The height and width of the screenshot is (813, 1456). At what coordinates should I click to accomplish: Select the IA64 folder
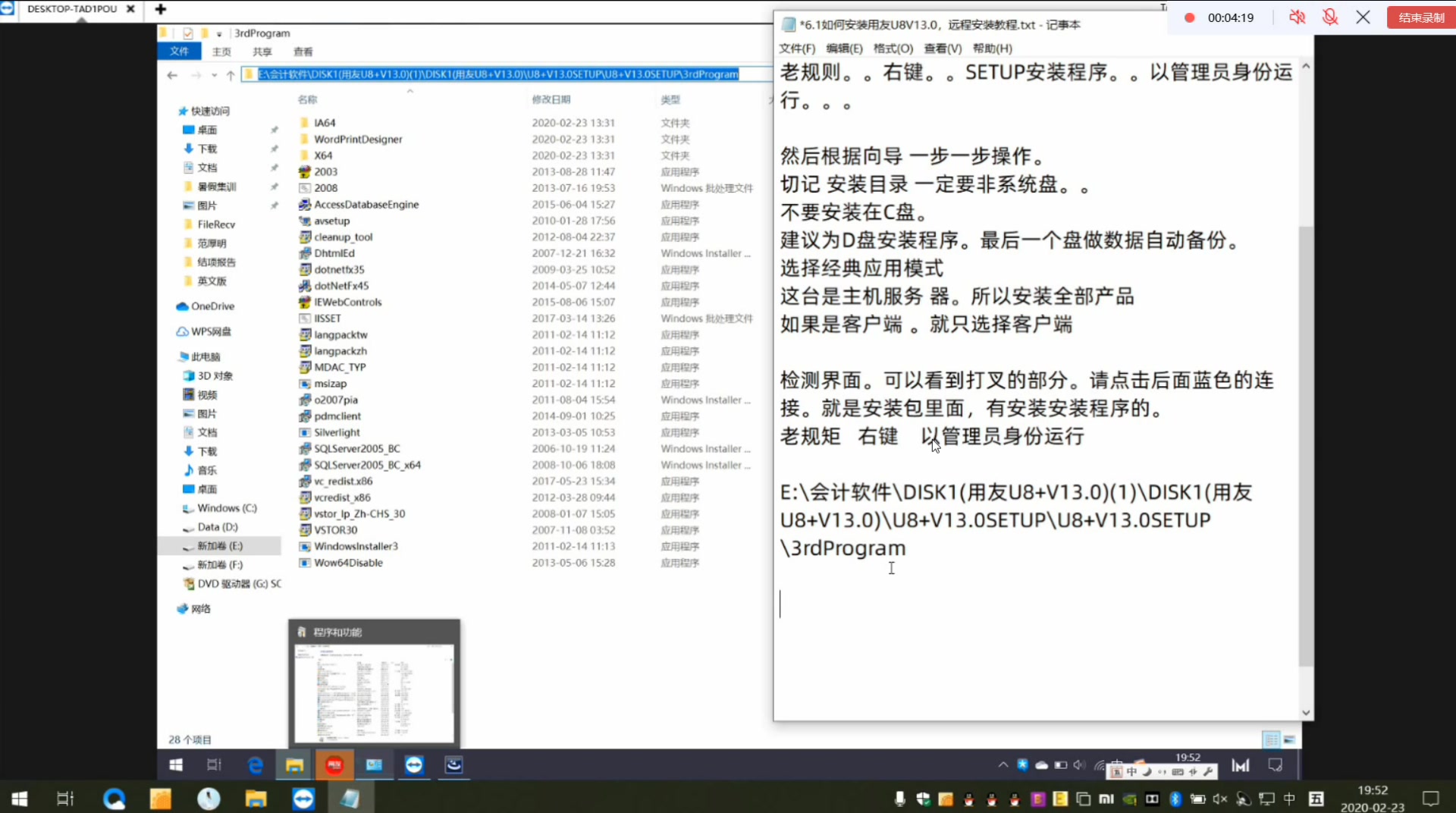point(324,123)
